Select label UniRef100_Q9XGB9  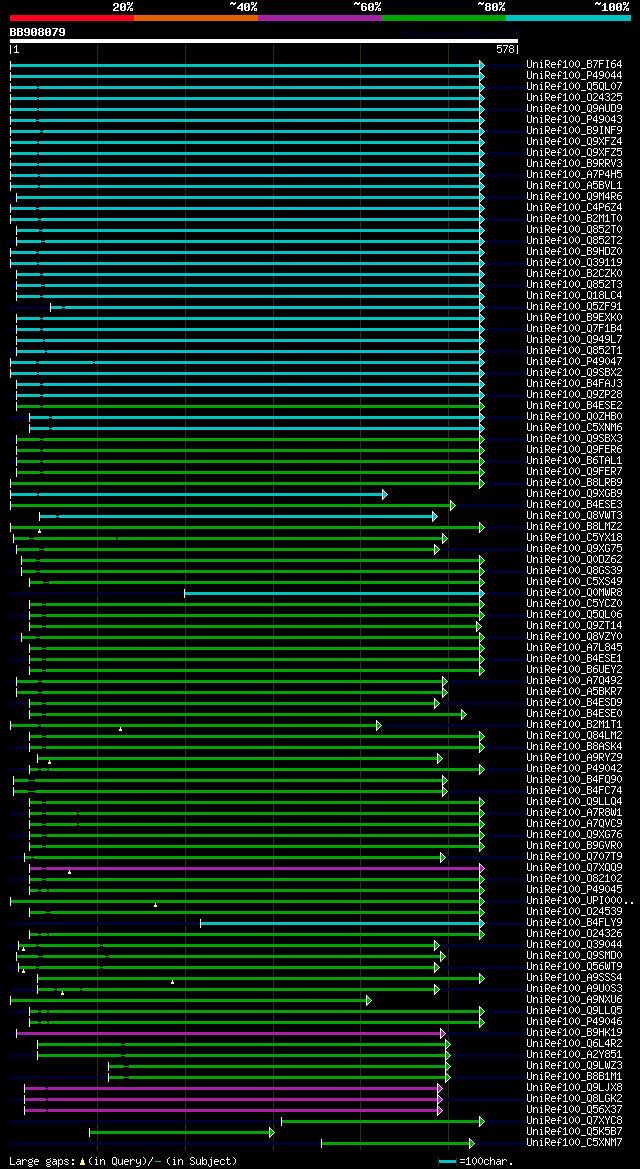pyautogui.click(x=574, y=494)
